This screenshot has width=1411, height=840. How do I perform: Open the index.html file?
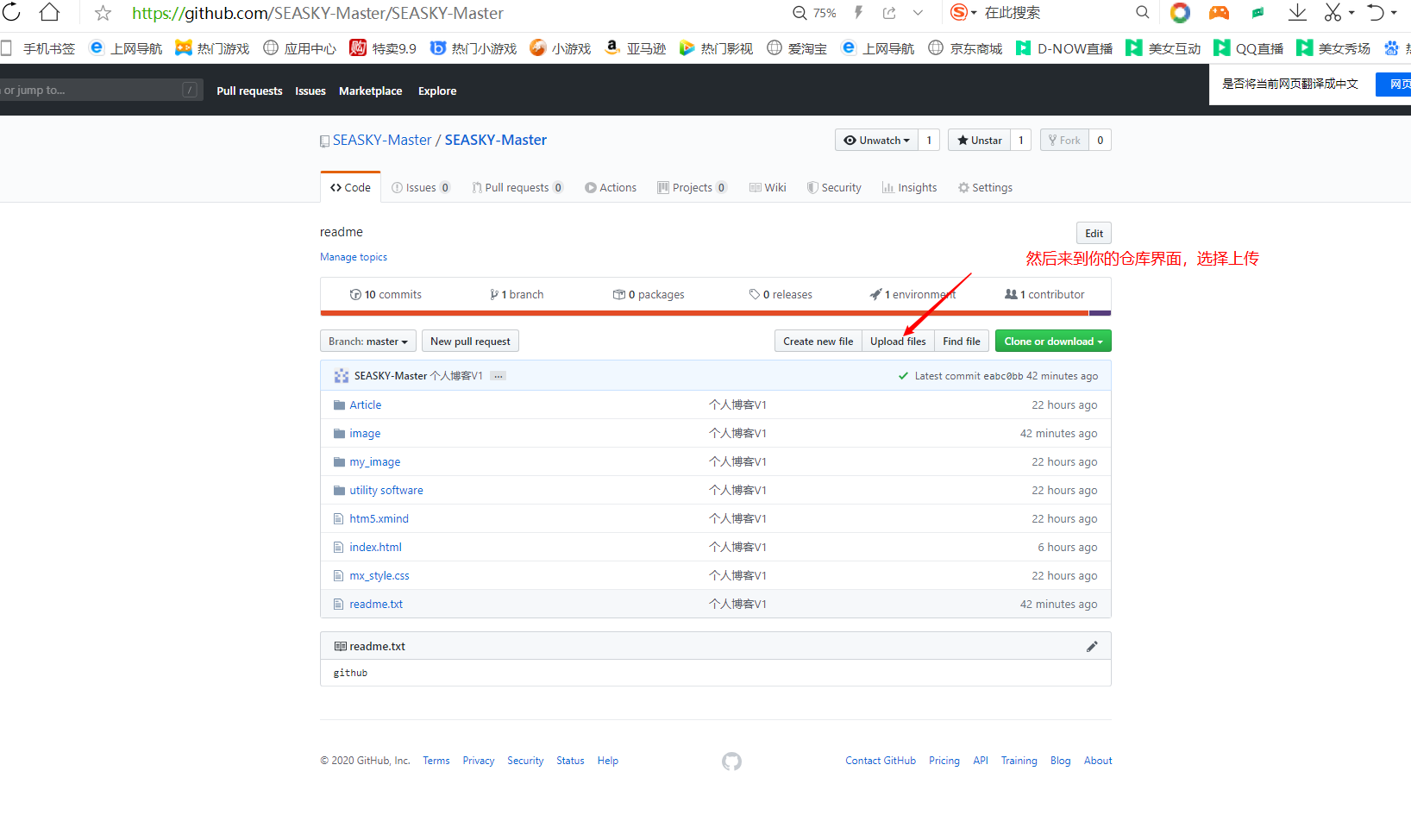[375, 547]
